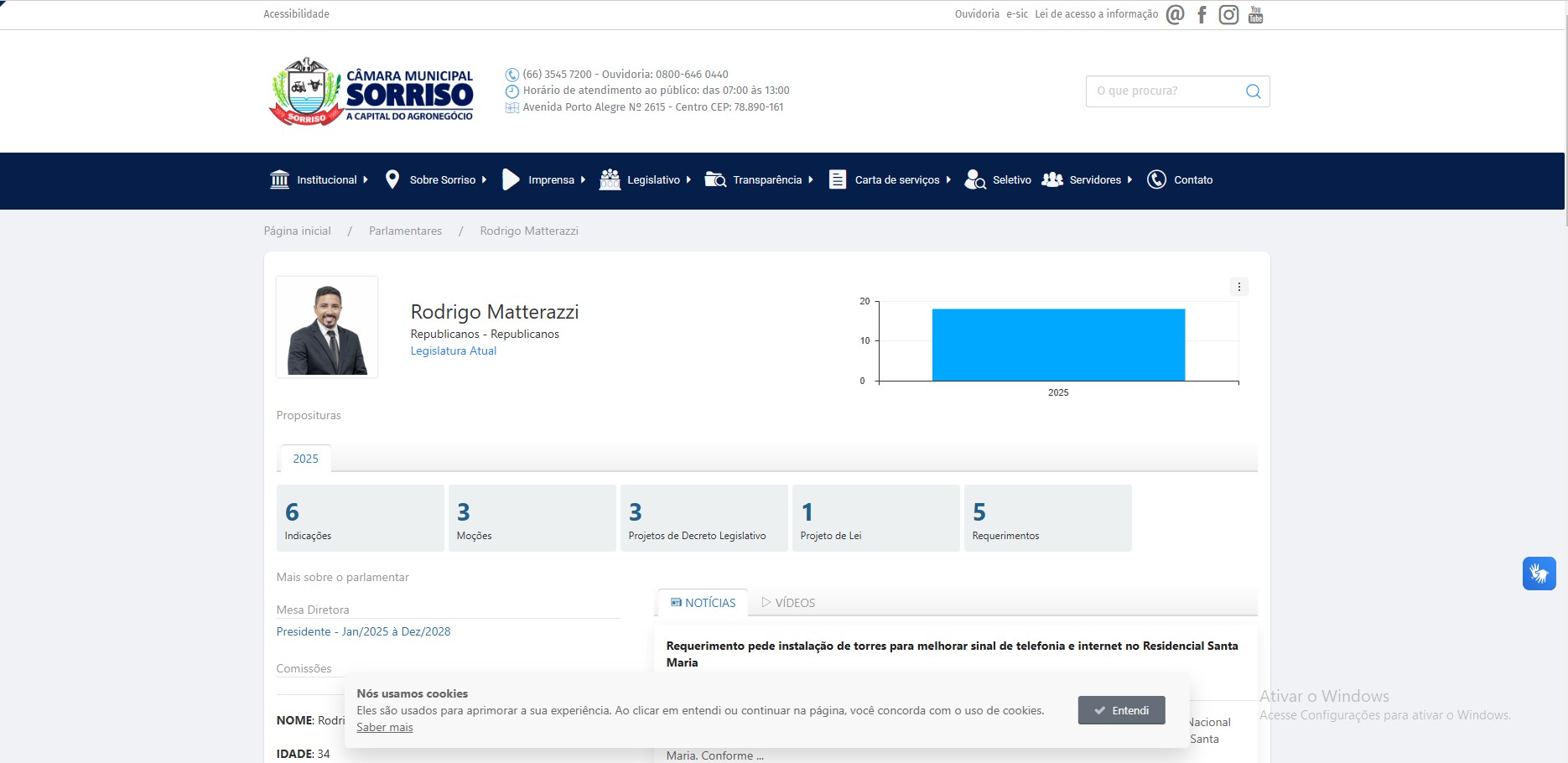Screen dimensions: 1568x763
Task: Open the YouTube channel icon
Action: [1255, 15]
